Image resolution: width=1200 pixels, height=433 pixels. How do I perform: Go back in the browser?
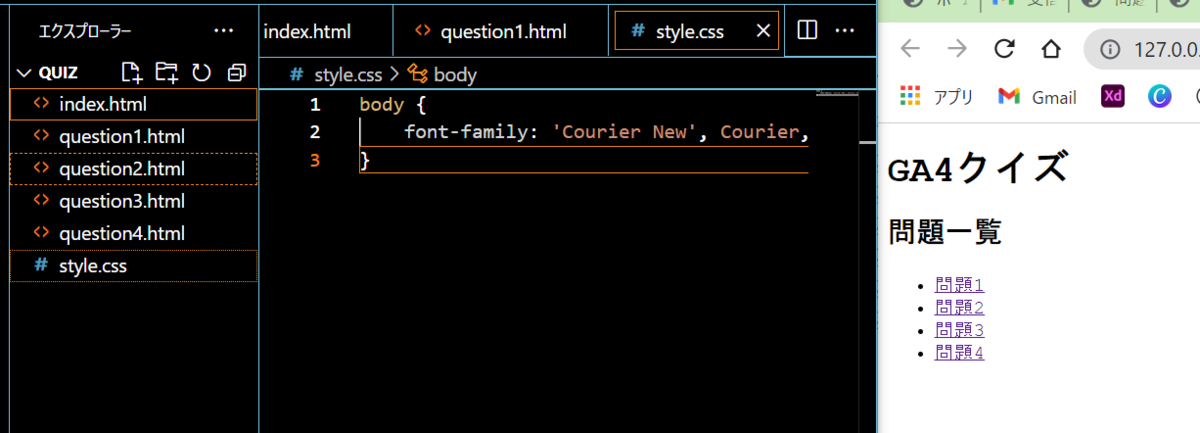pos(909,49)
